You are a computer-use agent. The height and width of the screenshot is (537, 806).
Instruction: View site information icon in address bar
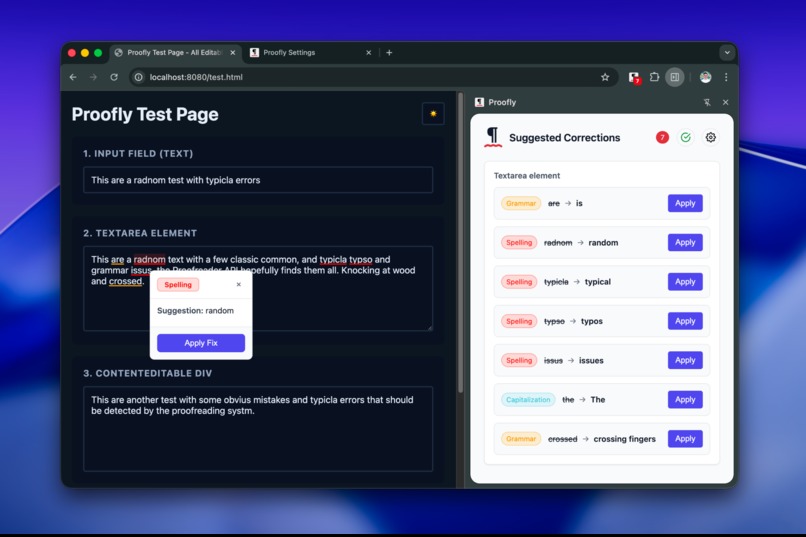click(x=138, y=77)
